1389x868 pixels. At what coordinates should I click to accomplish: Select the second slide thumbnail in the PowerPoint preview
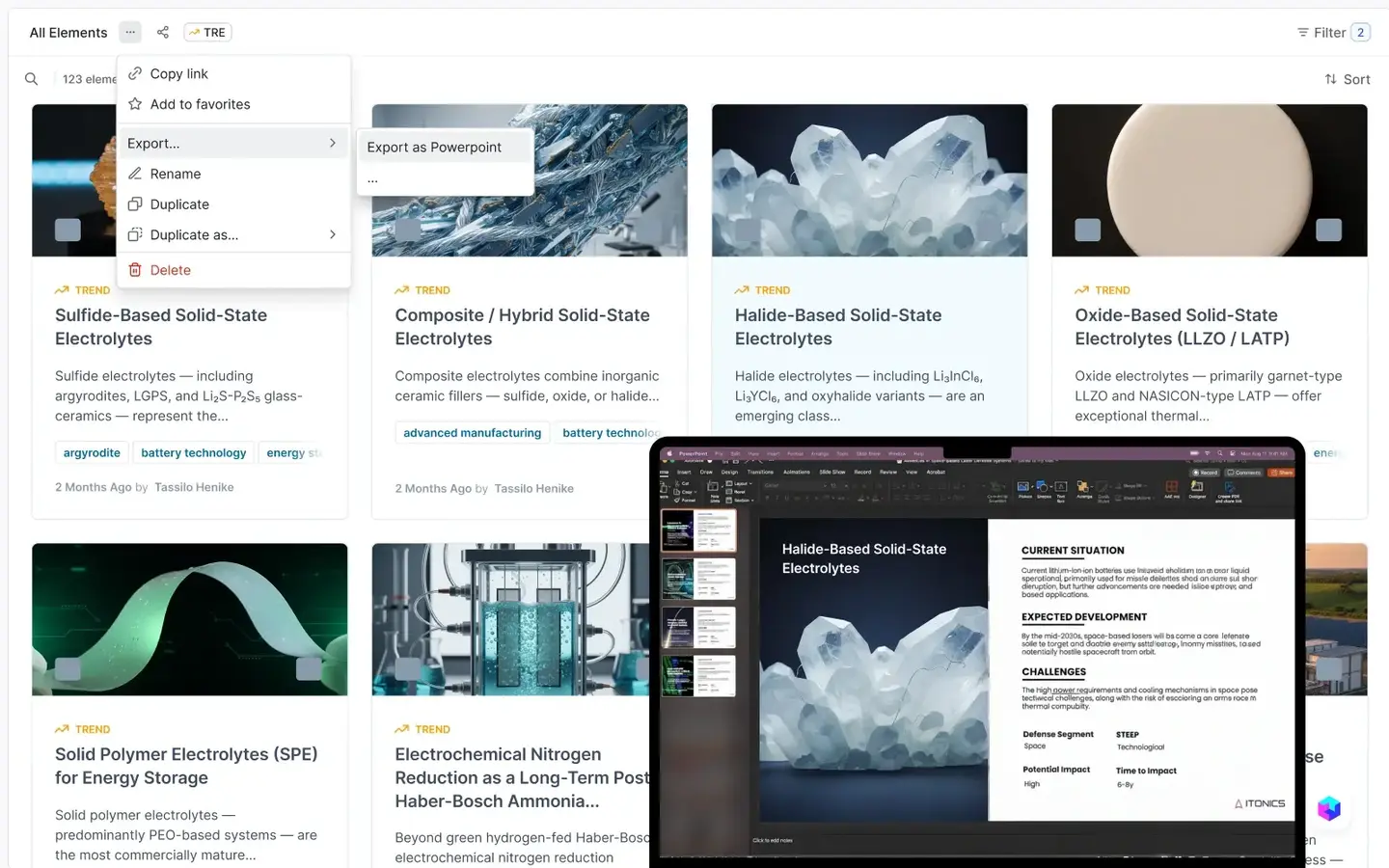698,579
